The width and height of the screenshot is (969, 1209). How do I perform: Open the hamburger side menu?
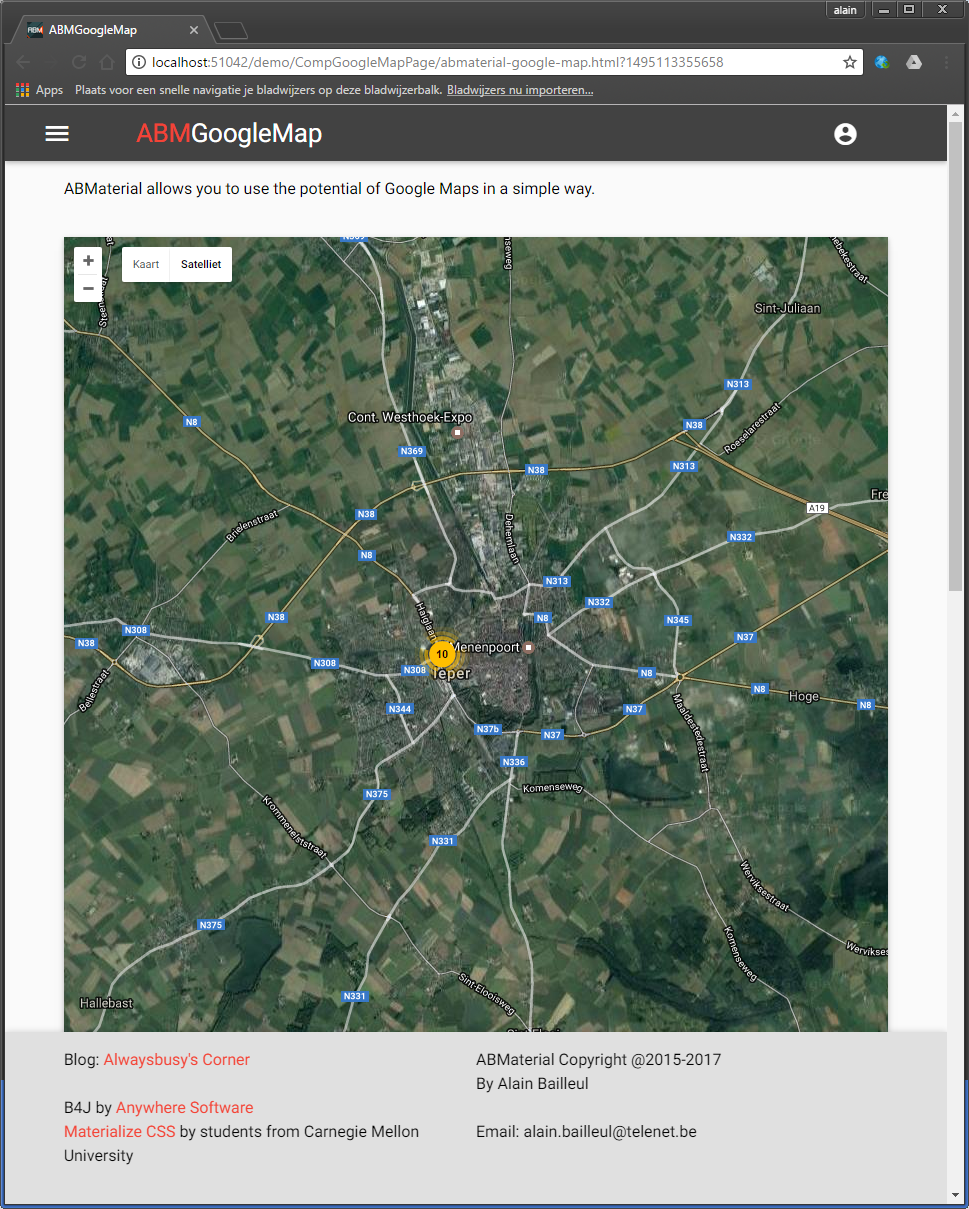click(57, 134)
